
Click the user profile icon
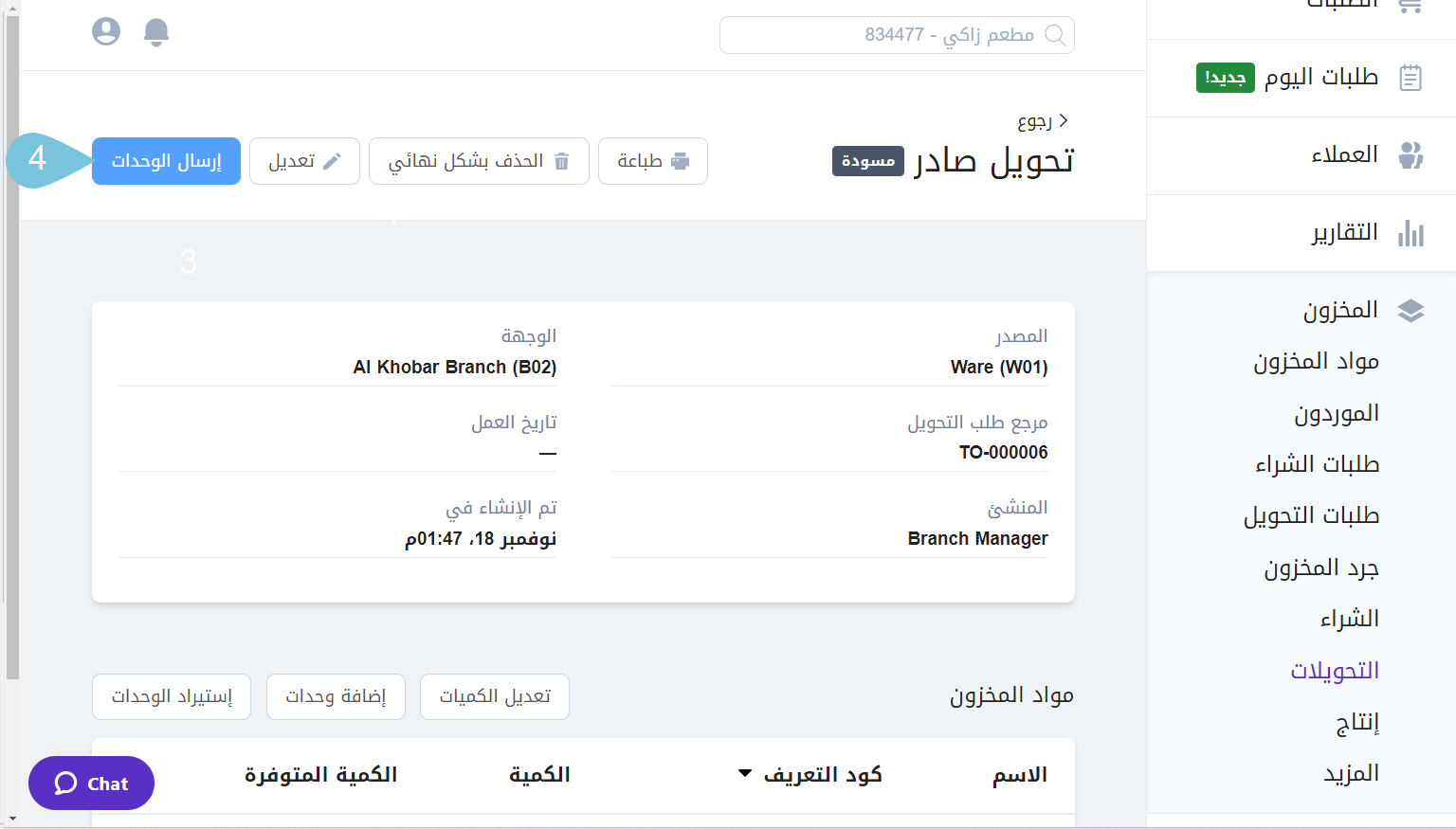pyautogui.click(x=106, y=31)
